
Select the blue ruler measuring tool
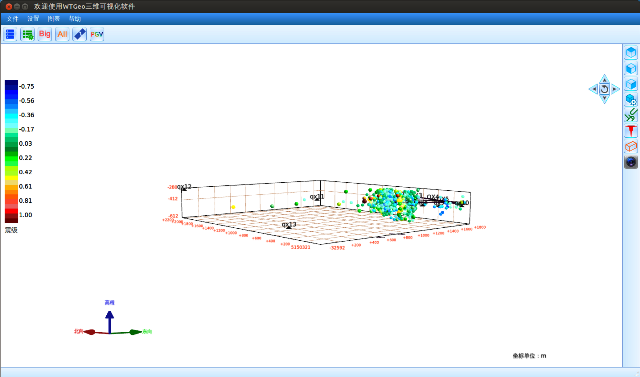(x=80, y=34)
